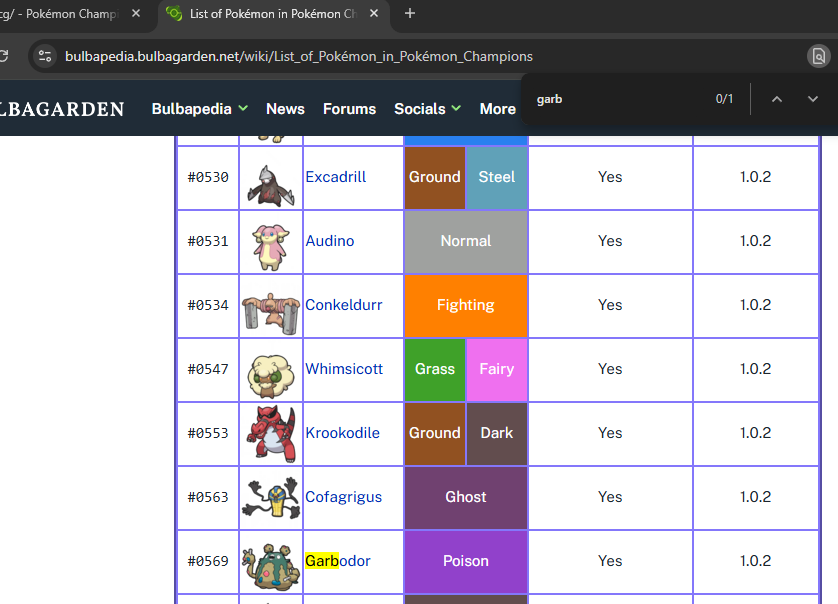Select the #0553 number cell
838x604 pixels.
[x=208, y=433]
